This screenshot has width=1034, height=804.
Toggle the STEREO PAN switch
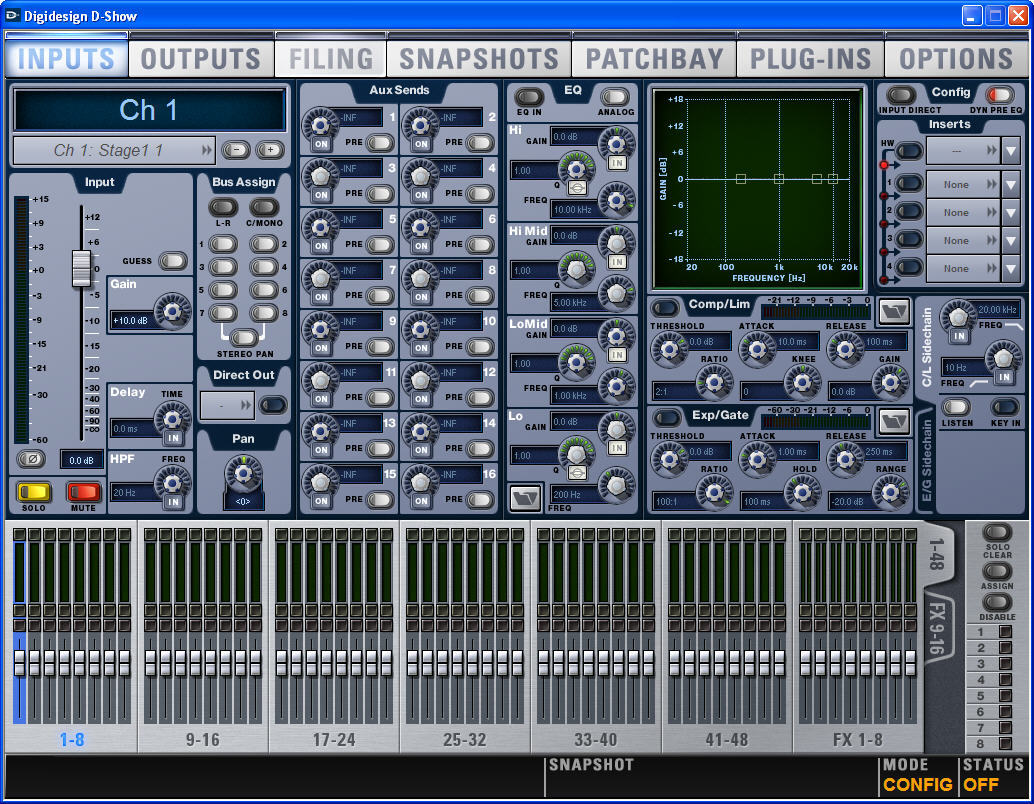point(243,338)
